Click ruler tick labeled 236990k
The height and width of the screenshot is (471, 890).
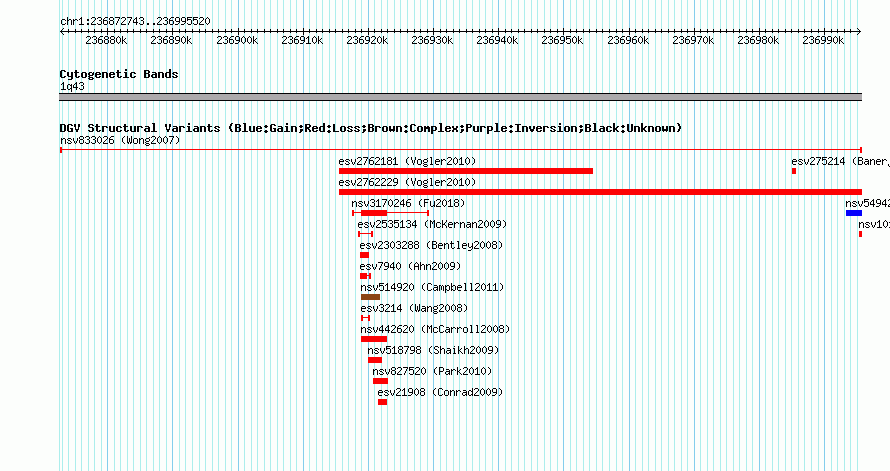pyautogui.click(x=823, y=40)
